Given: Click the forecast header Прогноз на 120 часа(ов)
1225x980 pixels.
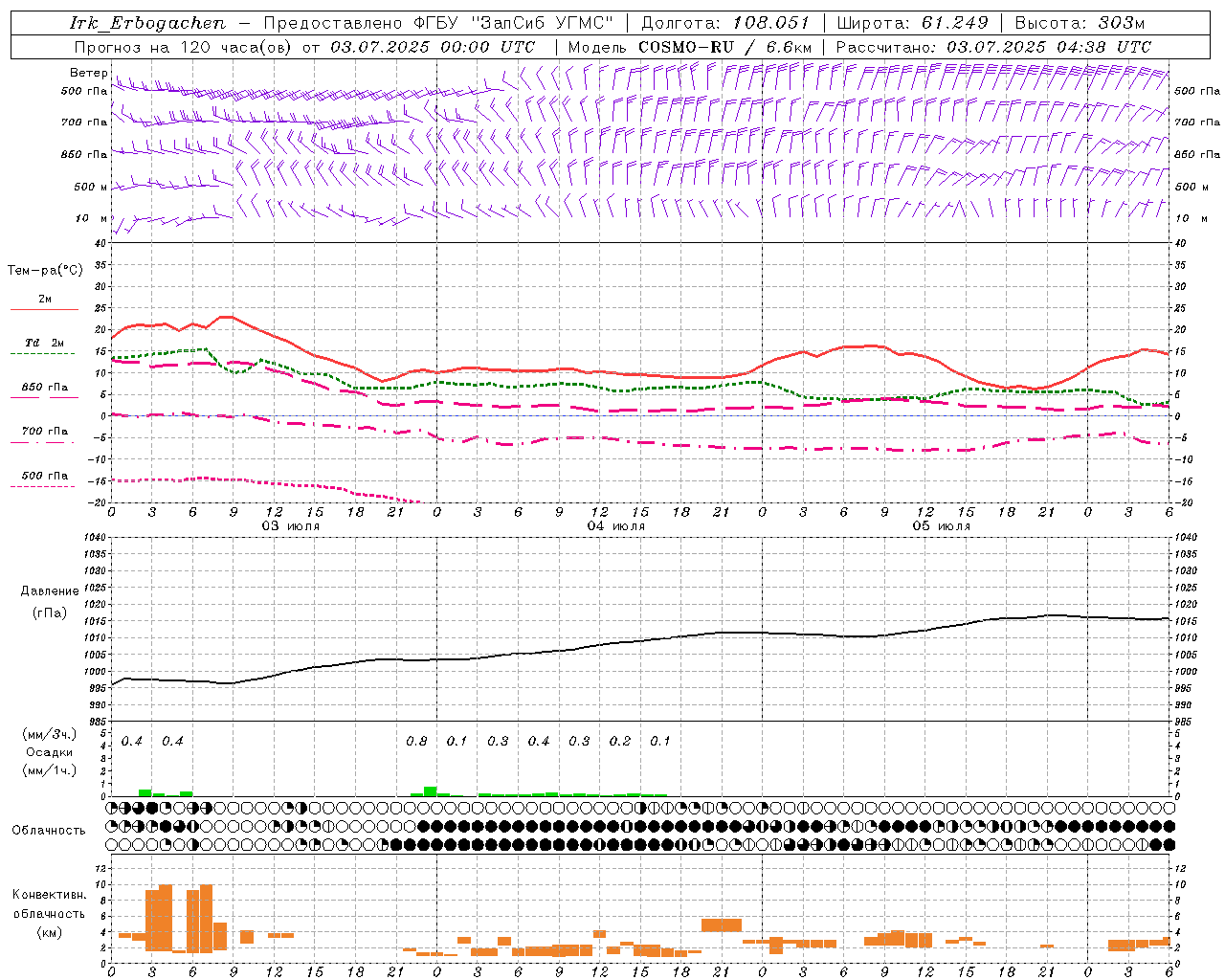Looking at the screenshot, I should pyautogui.click(x=185, y=47).
